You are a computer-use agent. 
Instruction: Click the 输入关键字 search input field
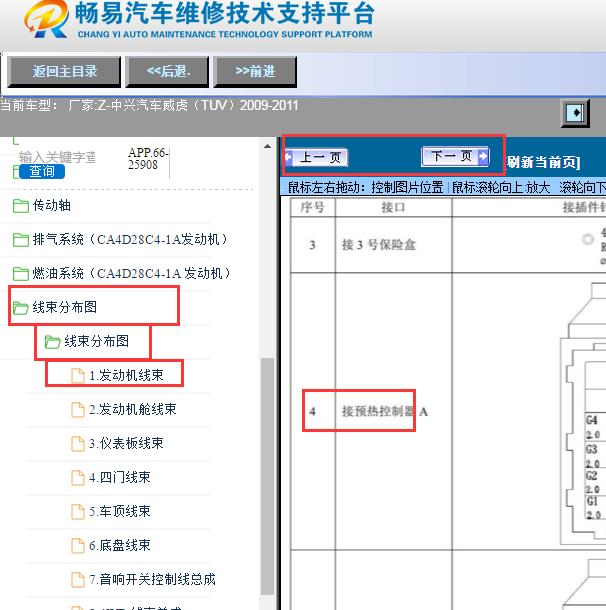pos(57,158)
